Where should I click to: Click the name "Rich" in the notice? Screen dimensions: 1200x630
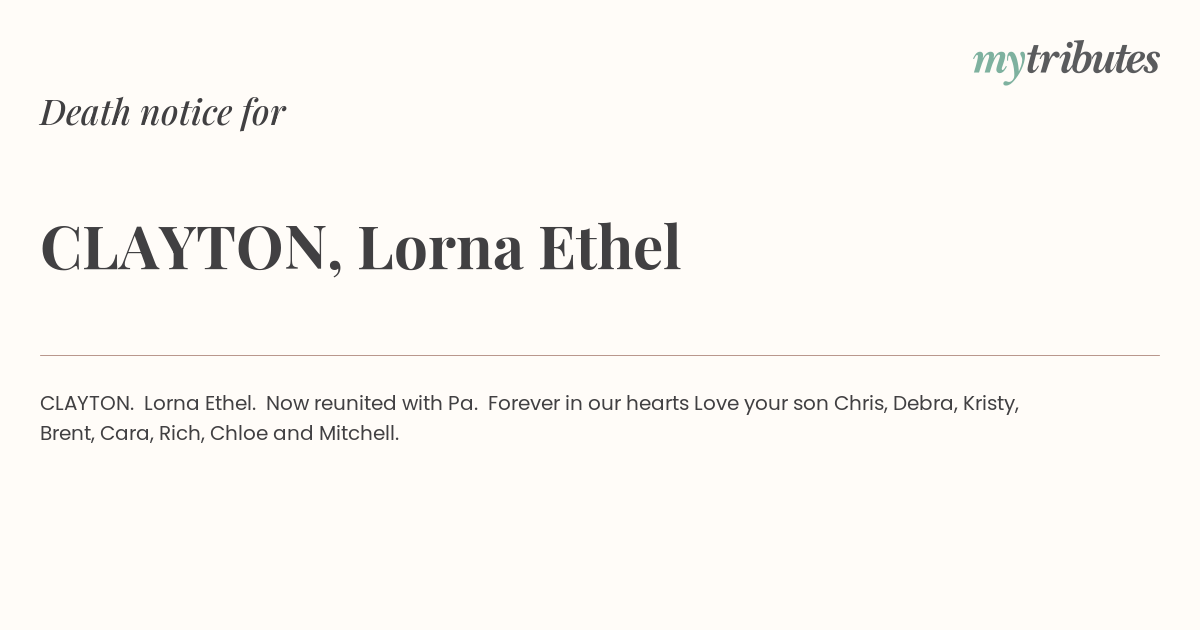pyautogui.click(x=182, y=434)
